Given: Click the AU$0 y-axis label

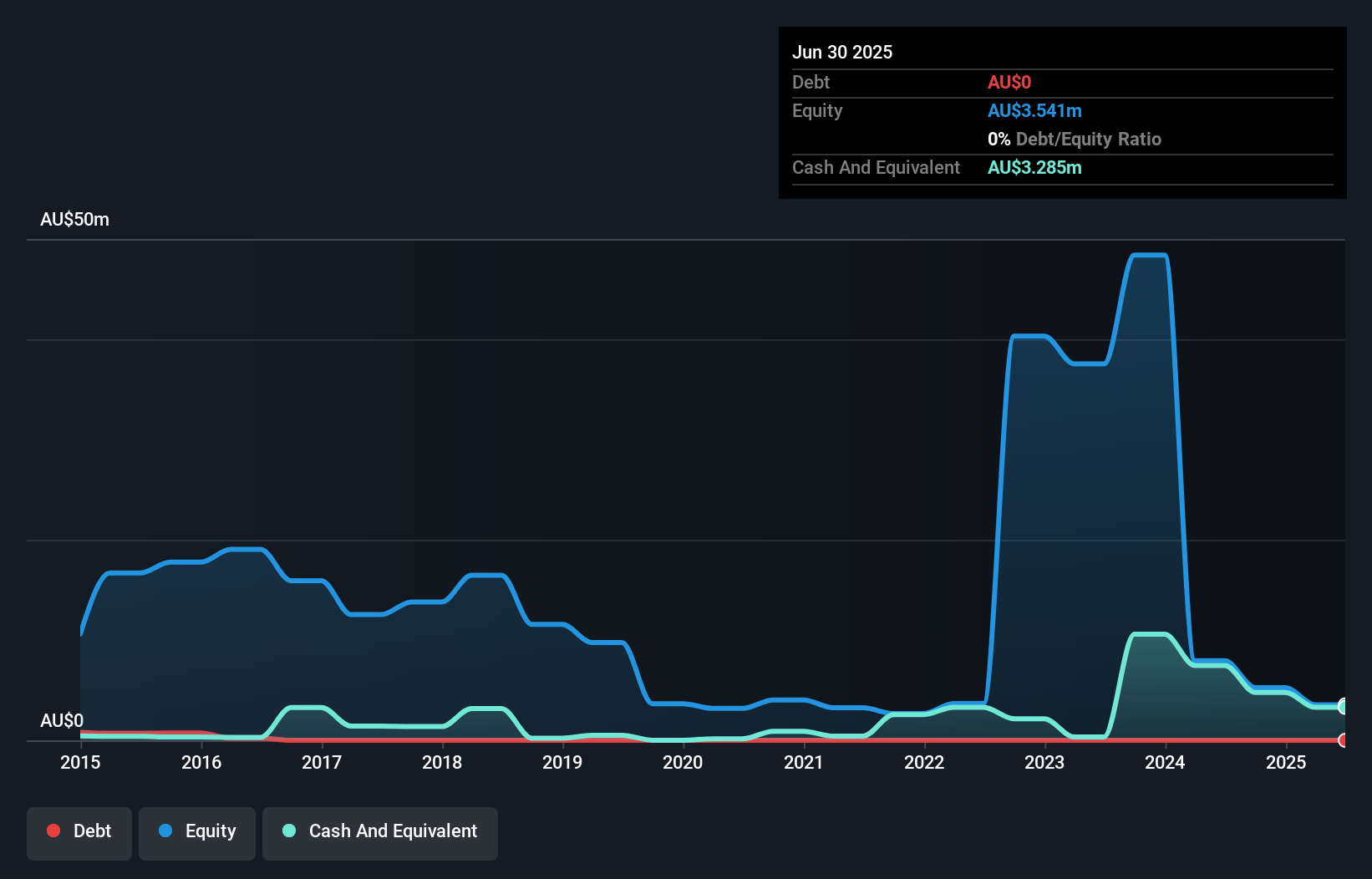Looking at the screenshot, I should [x=62, y=720].
